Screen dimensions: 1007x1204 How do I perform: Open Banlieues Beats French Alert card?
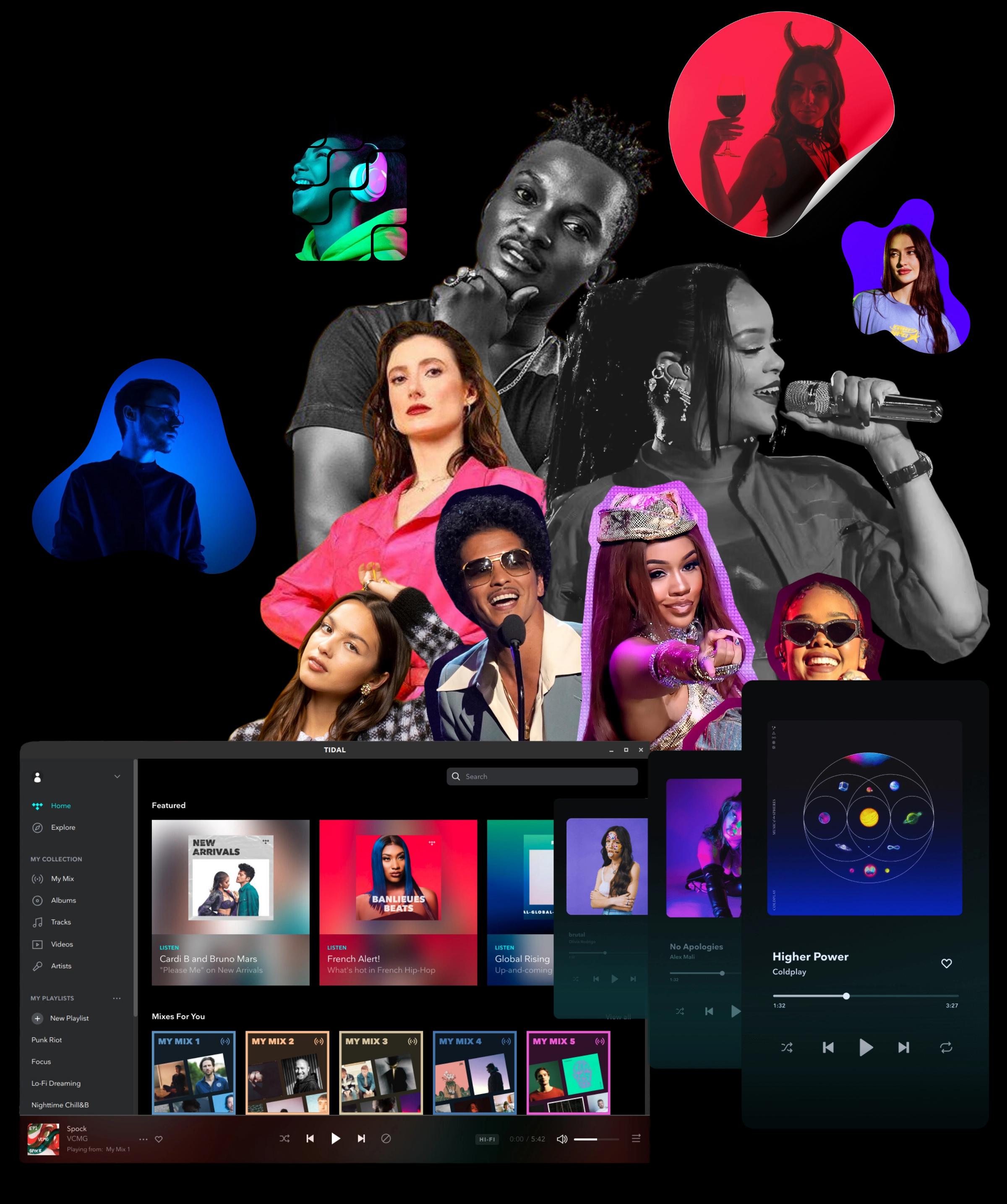[398, 902]
